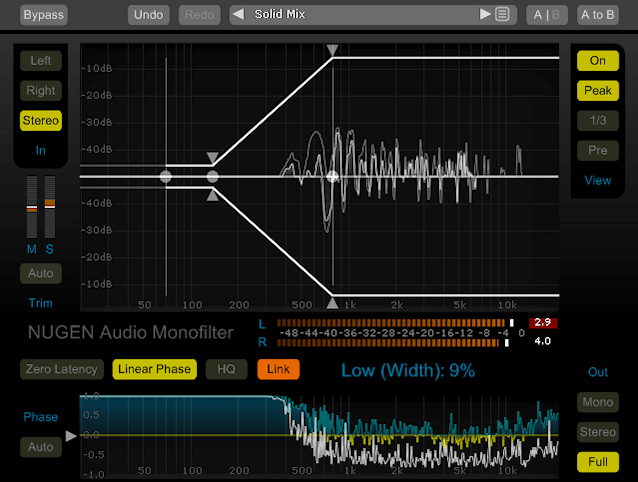Screen dimensions: 638x482
Task: Click the phase display left arrow marker
Action: (x=70, y=436)
